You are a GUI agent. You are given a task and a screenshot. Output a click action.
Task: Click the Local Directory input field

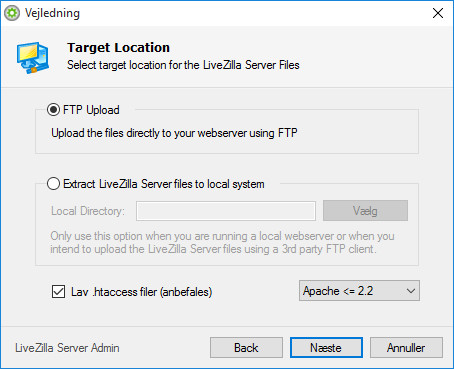click(226, 211)
